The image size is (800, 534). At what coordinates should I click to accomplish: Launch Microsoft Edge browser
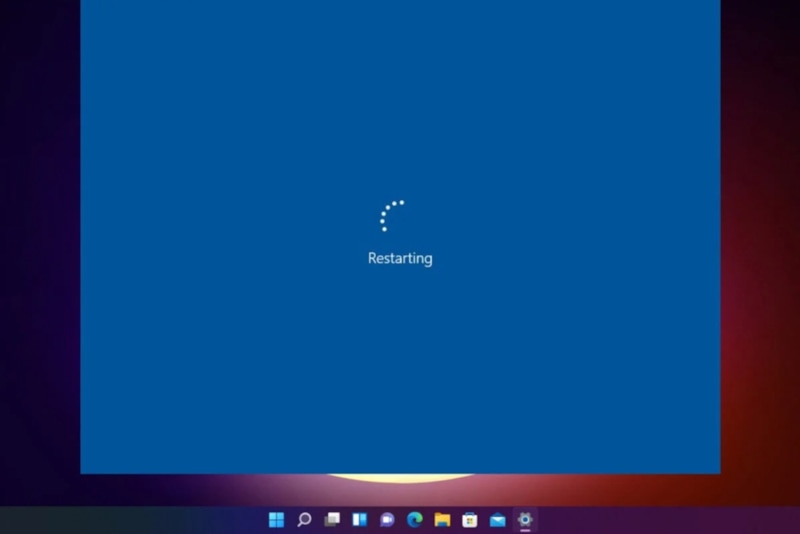point(415,520)
